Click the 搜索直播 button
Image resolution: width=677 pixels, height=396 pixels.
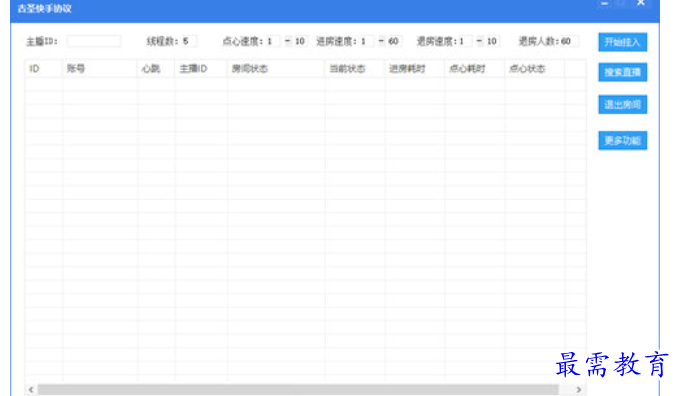pyautogui.click(x=622, y=72)
